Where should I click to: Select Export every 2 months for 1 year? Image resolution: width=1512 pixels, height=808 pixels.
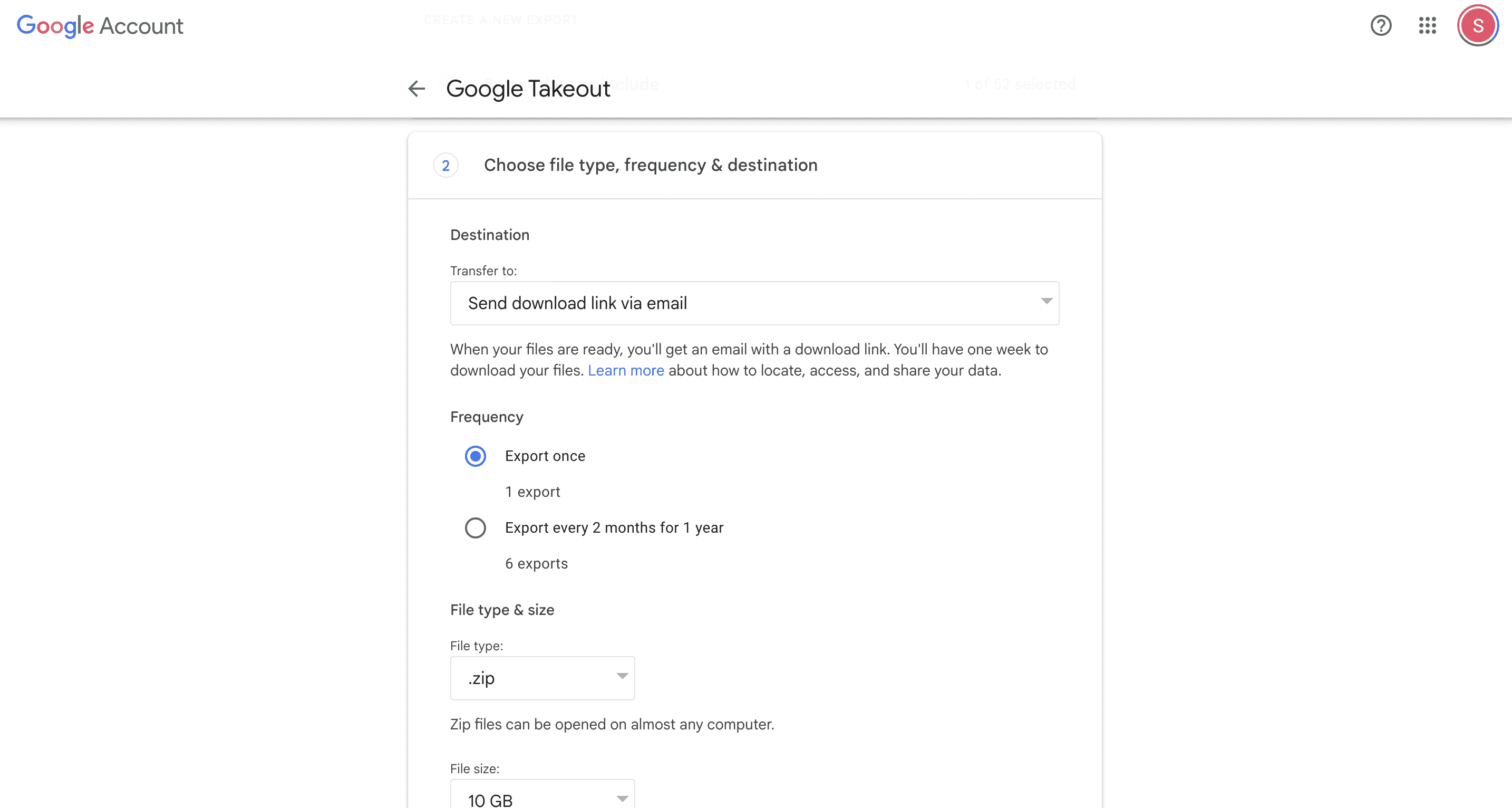[475, 528]
